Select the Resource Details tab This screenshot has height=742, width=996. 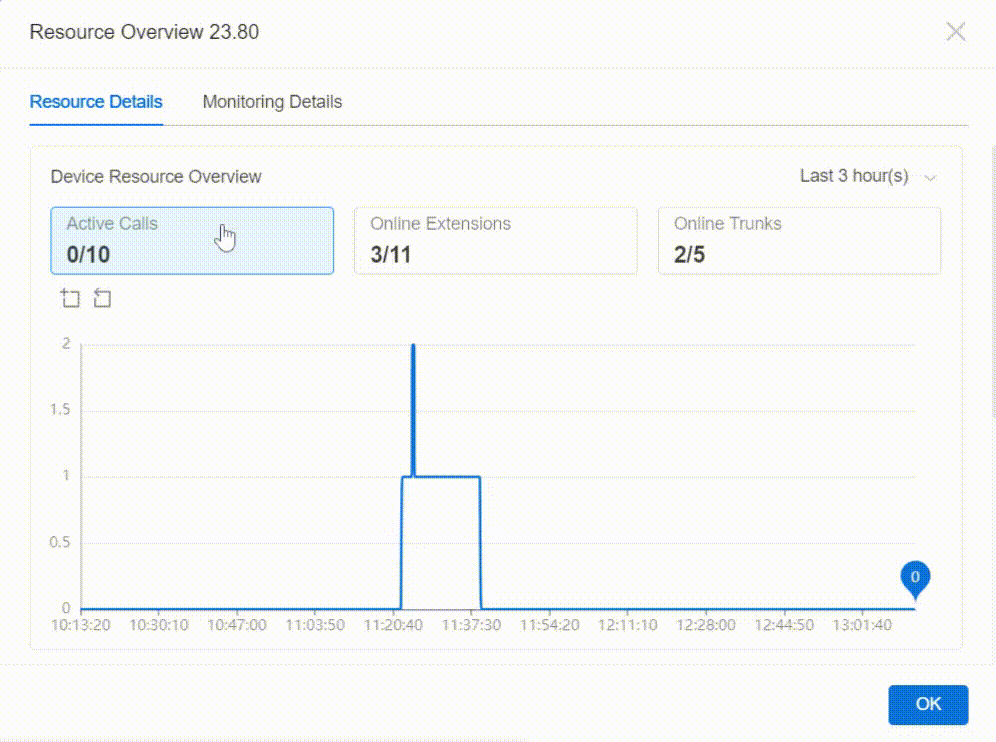pyautogui.click(x=96, y=102)
